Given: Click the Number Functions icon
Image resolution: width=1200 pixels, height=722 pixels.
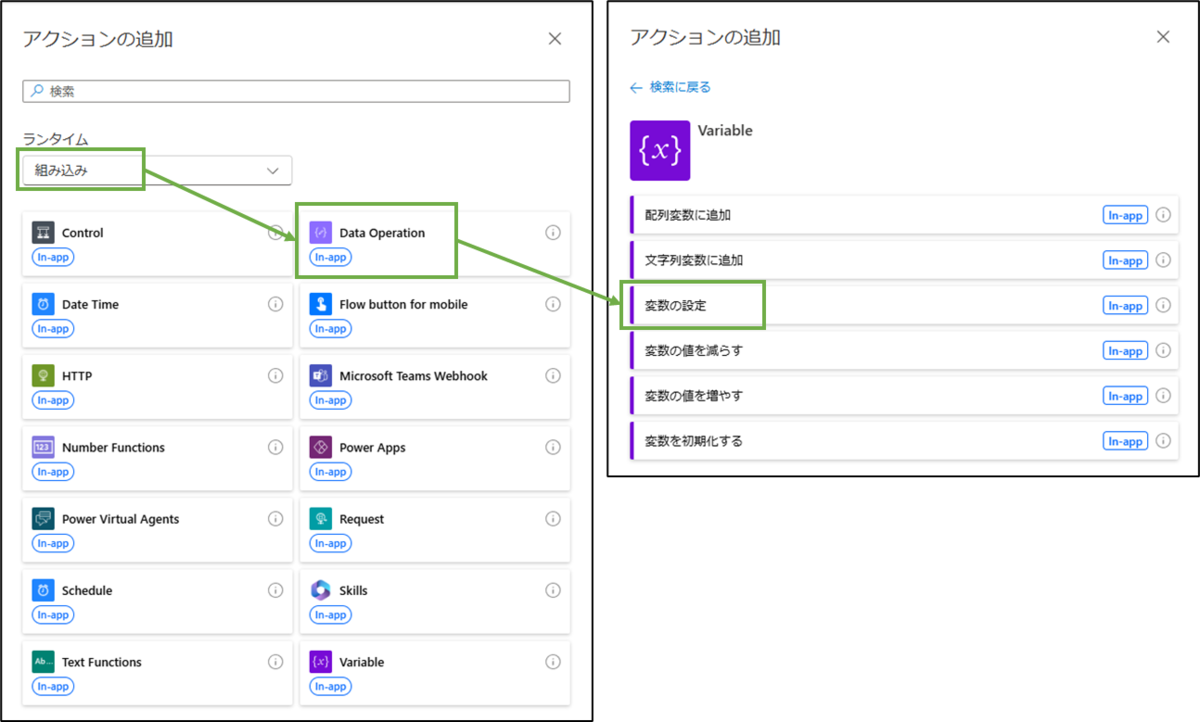Looking at the screenshot, I should pyautogui.click(x=43, y=447).
